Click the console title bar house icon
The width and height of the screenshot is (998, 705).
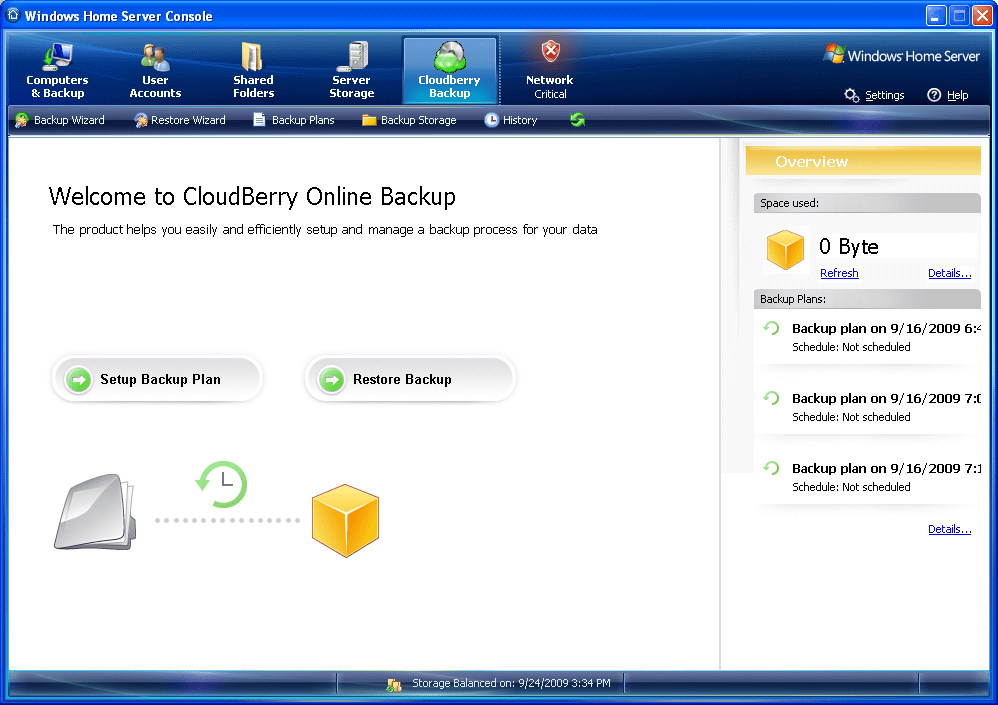pyautogui.click(x=13, y=15)
